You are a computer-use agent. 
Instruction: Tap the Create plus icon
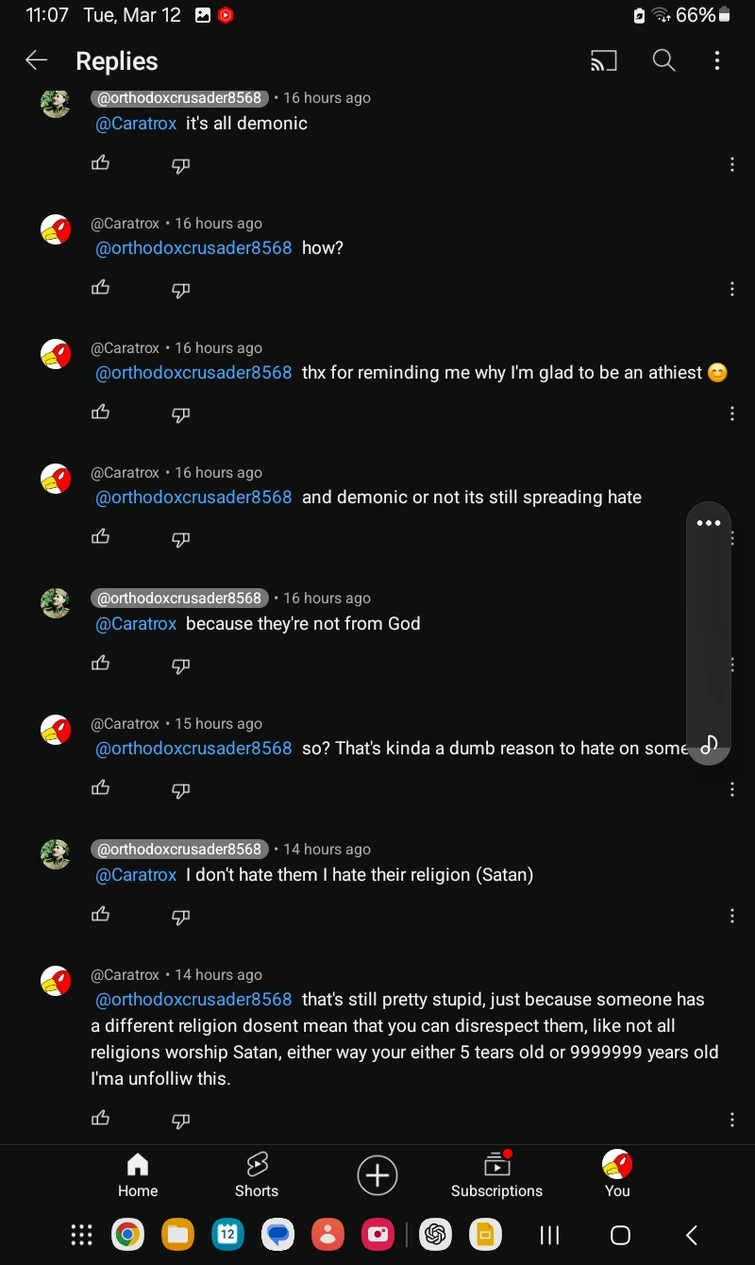click(377, 1175)
